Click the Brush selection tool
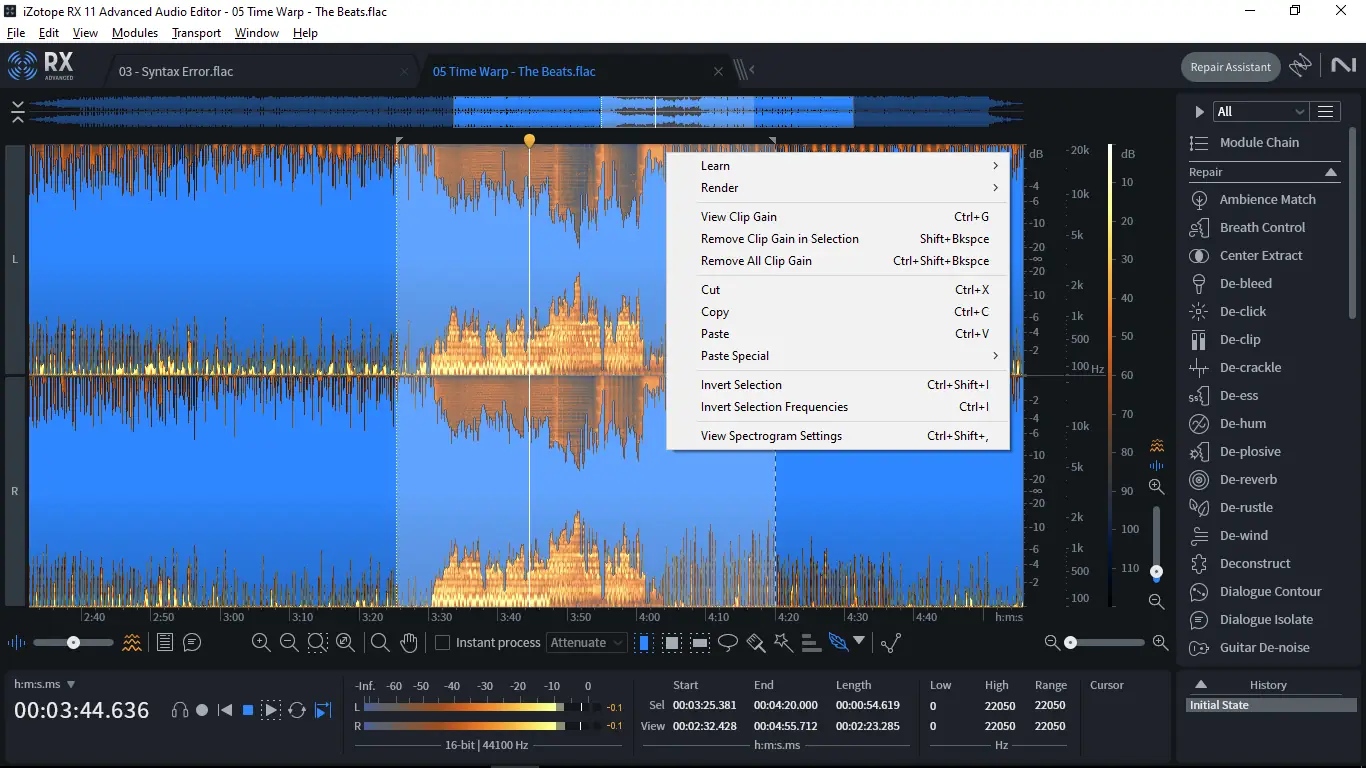Screen dimensions: 1366x768 point(756,643)
